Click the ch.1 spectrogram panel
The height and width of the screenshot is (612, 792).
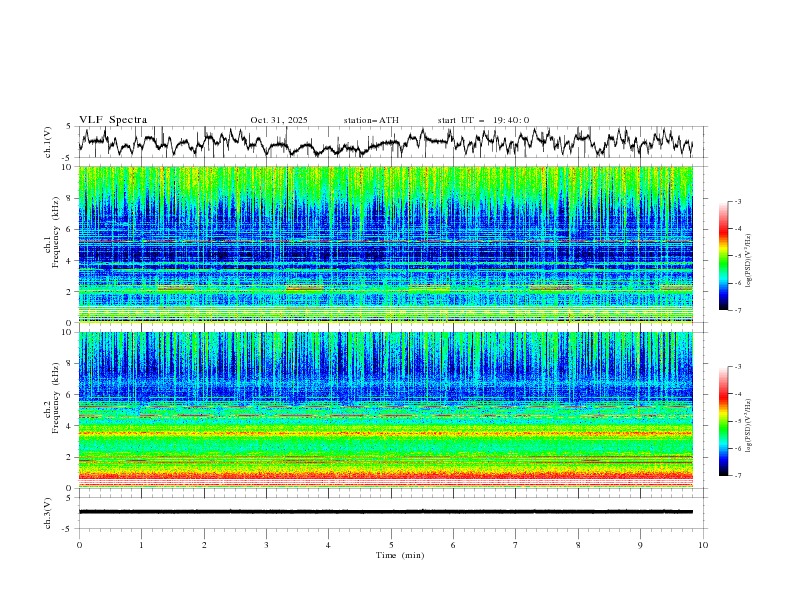385,244
